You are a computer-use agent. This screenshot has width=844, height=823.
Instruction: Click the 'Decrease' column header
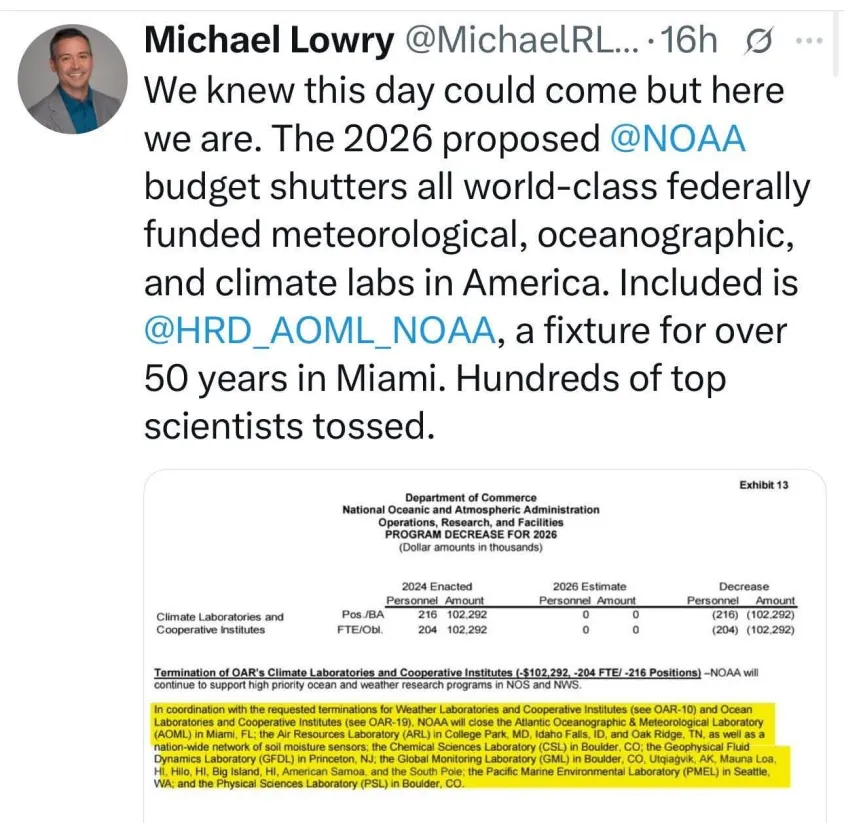(743, 586)
